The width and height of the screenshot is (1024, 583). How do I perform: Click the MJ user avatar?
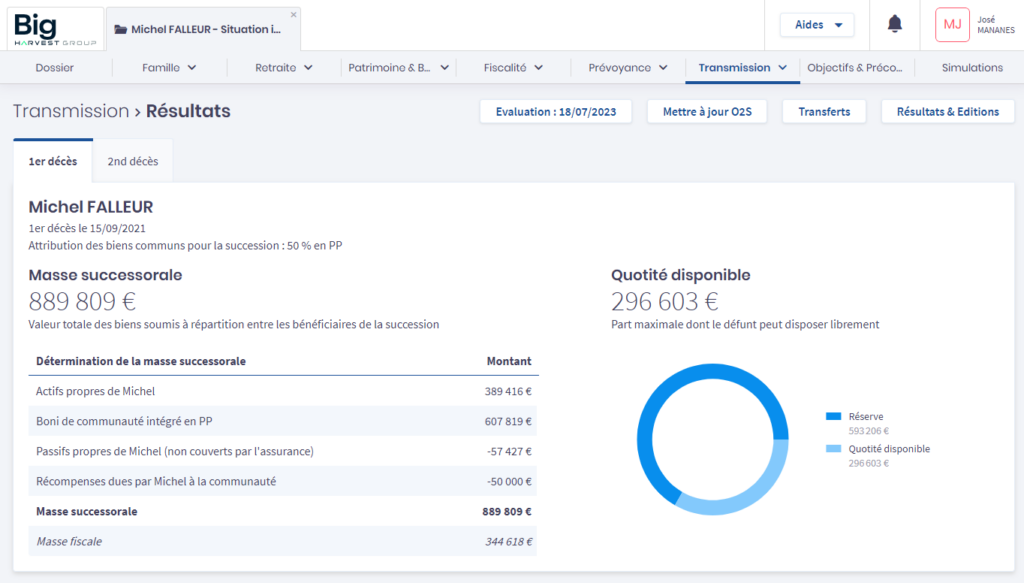(x=952, y=25)
